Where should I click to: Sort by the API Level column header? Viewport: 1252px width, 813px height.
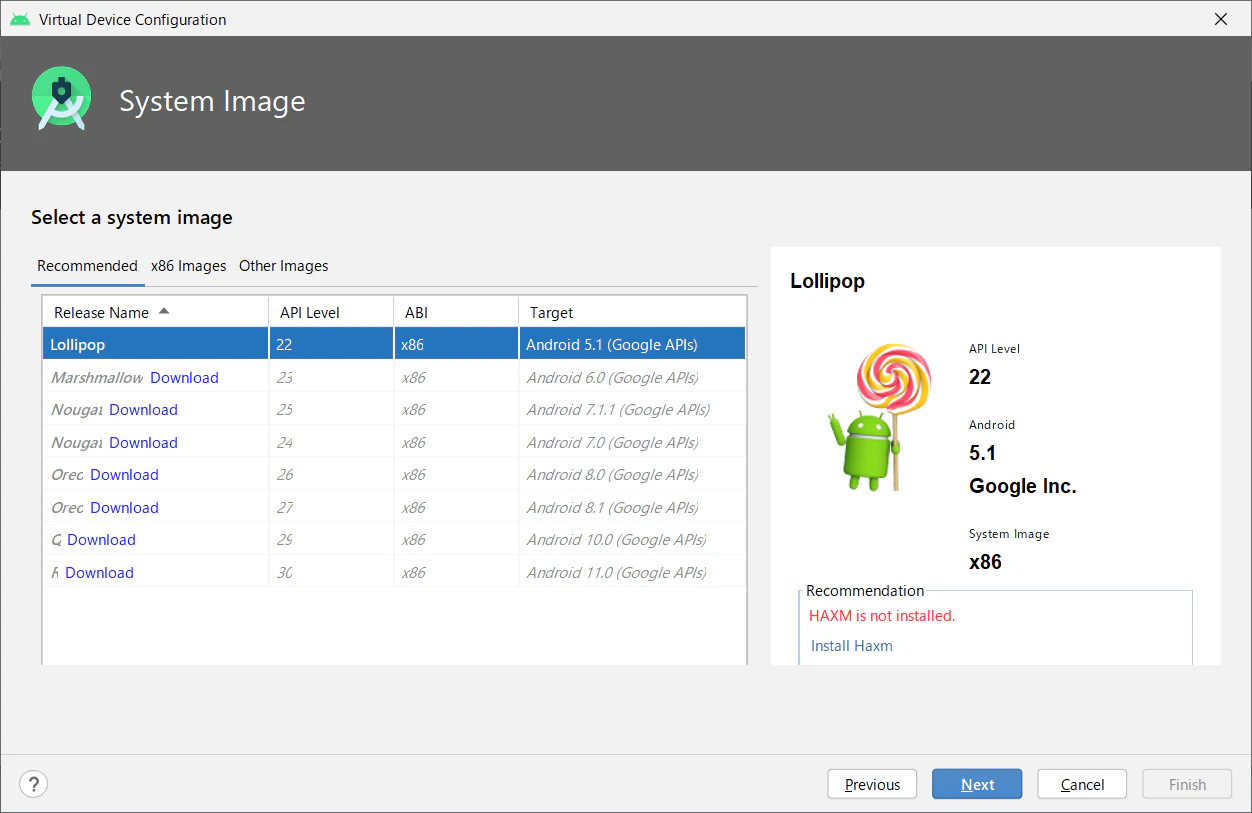(331, 312)
